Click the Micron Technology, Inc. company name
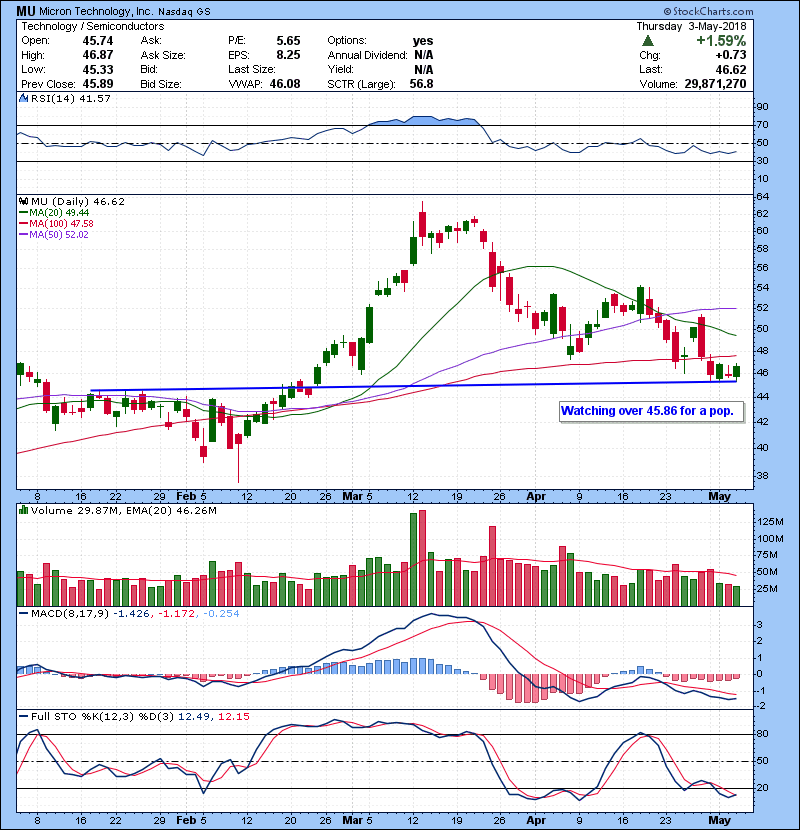Image resolution: width=800 pixels, height=830 pixels. pos(95,11)
